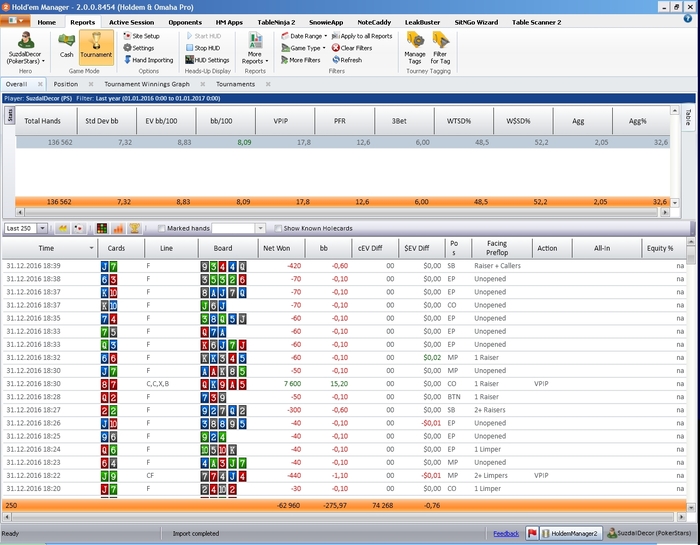
Task: Open the application menu button
Action: [x=15, y=21]
